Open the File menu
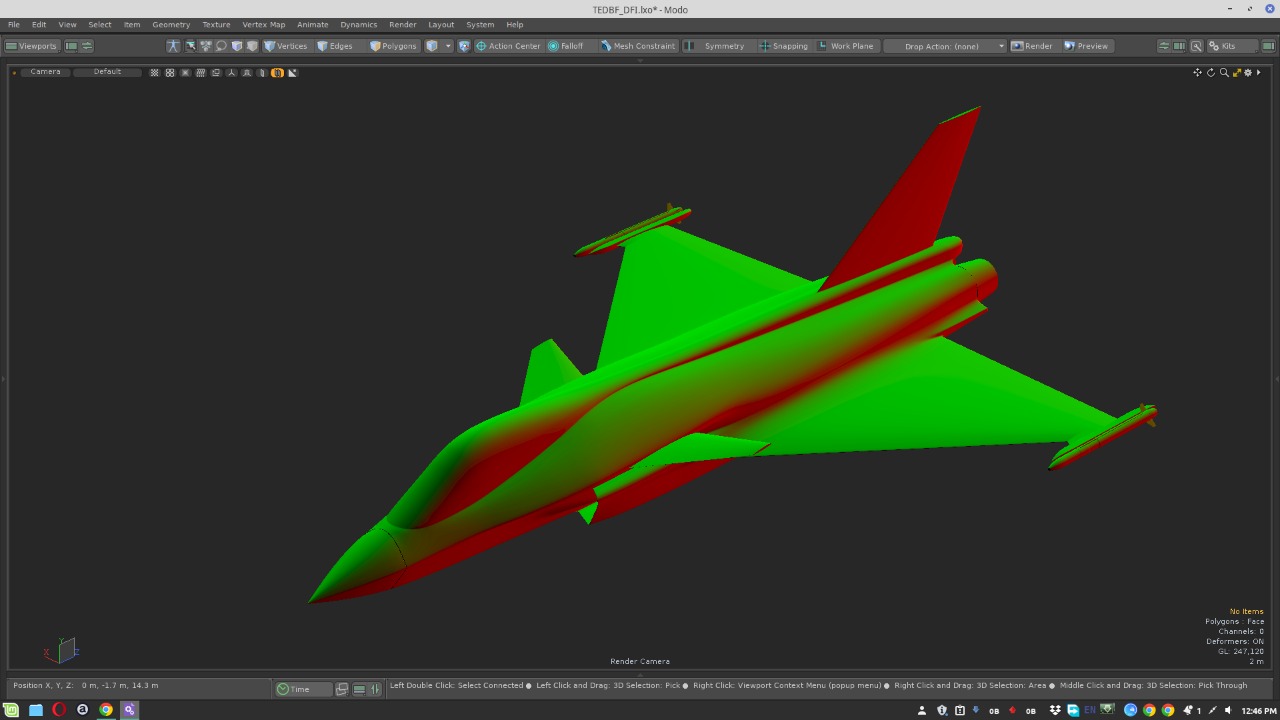The image size is (1280, 720). coord(14,24)
